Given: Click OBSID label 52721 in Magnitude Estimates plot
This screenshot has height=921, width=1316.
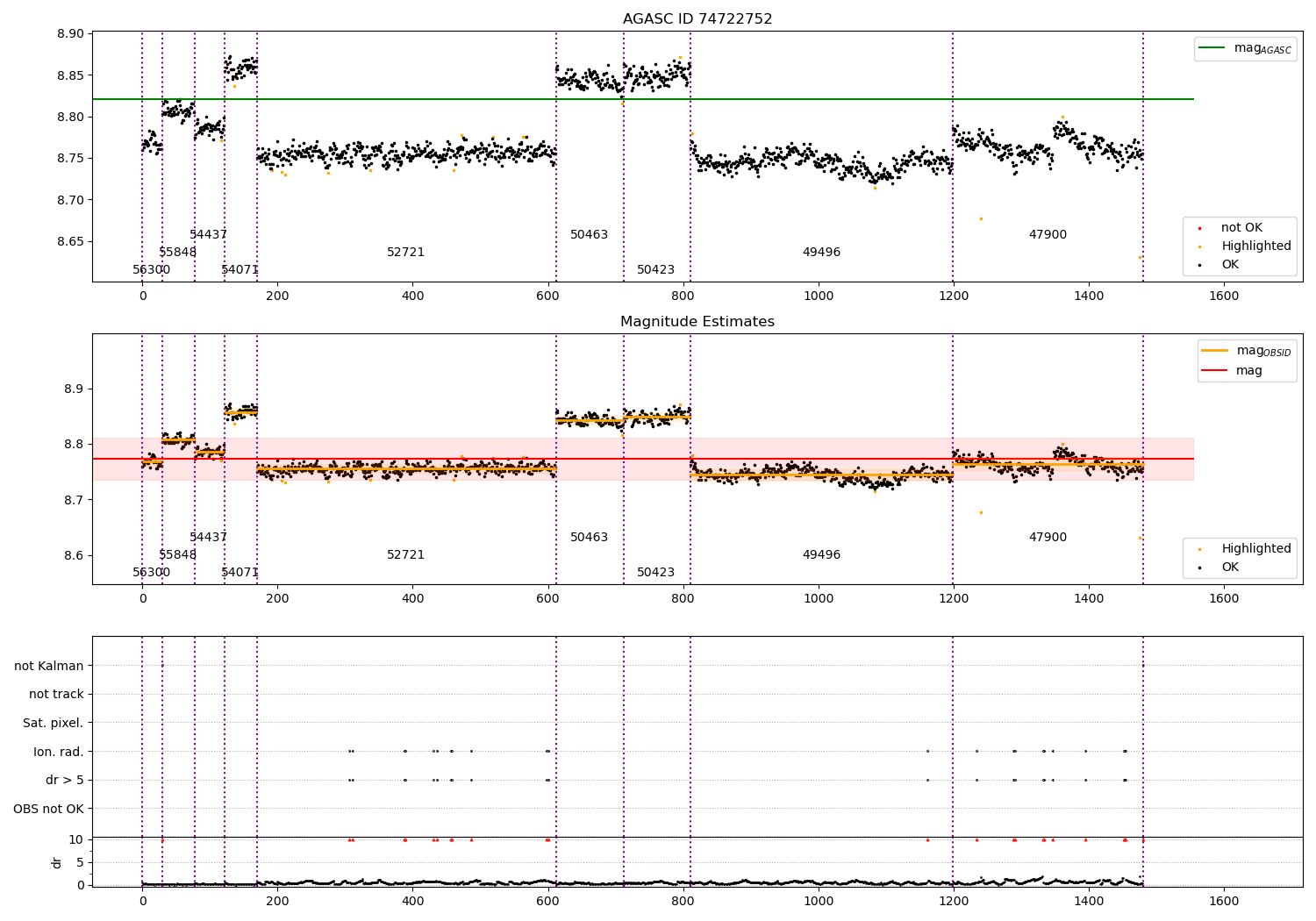Looking at the screenshot, I should pos(406,555).
